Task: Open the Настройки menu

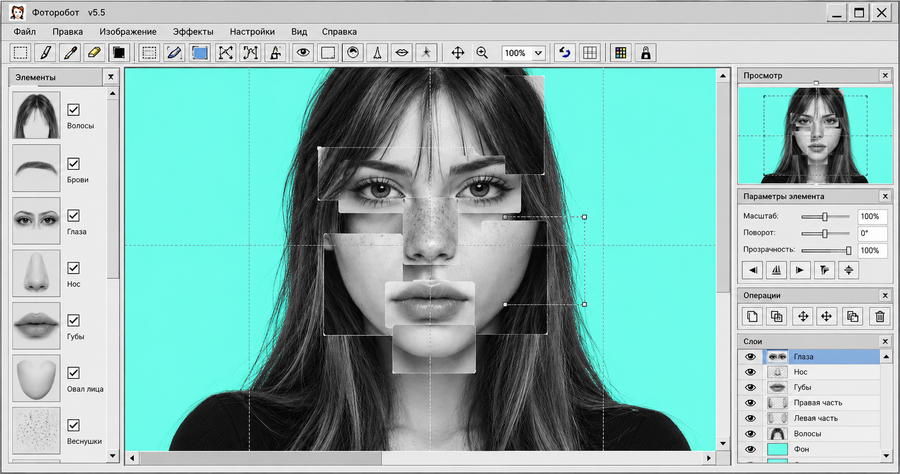Action: 252,32
